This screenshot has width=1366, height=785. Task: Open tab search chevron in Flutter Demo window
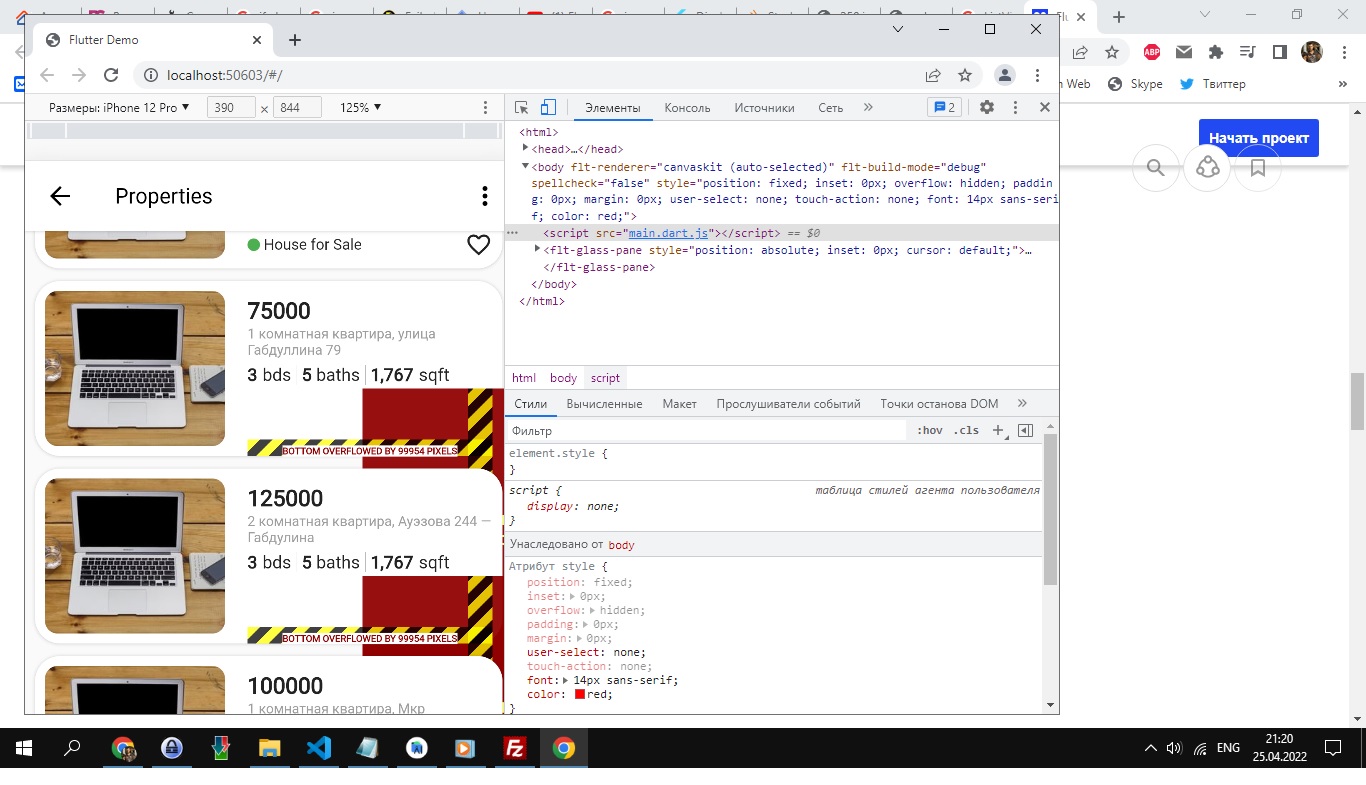point(898,29)
